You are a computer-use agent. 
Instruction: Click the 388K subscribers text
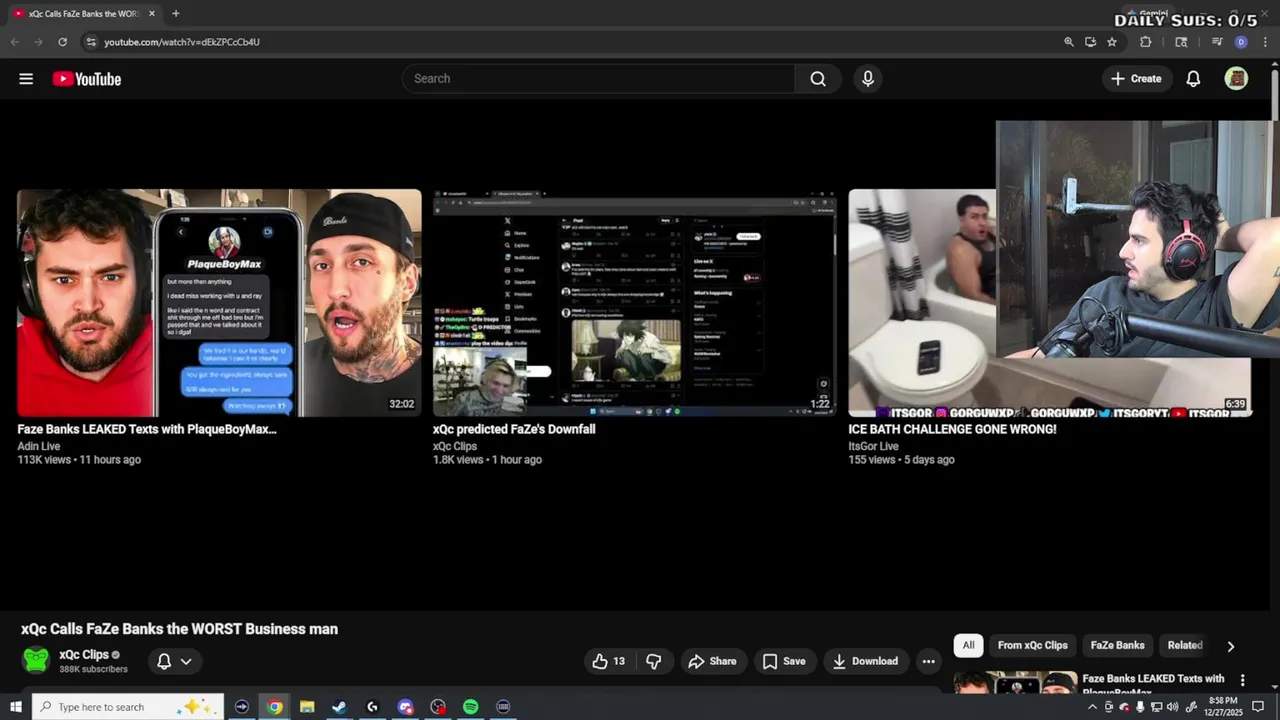point(93,669)
